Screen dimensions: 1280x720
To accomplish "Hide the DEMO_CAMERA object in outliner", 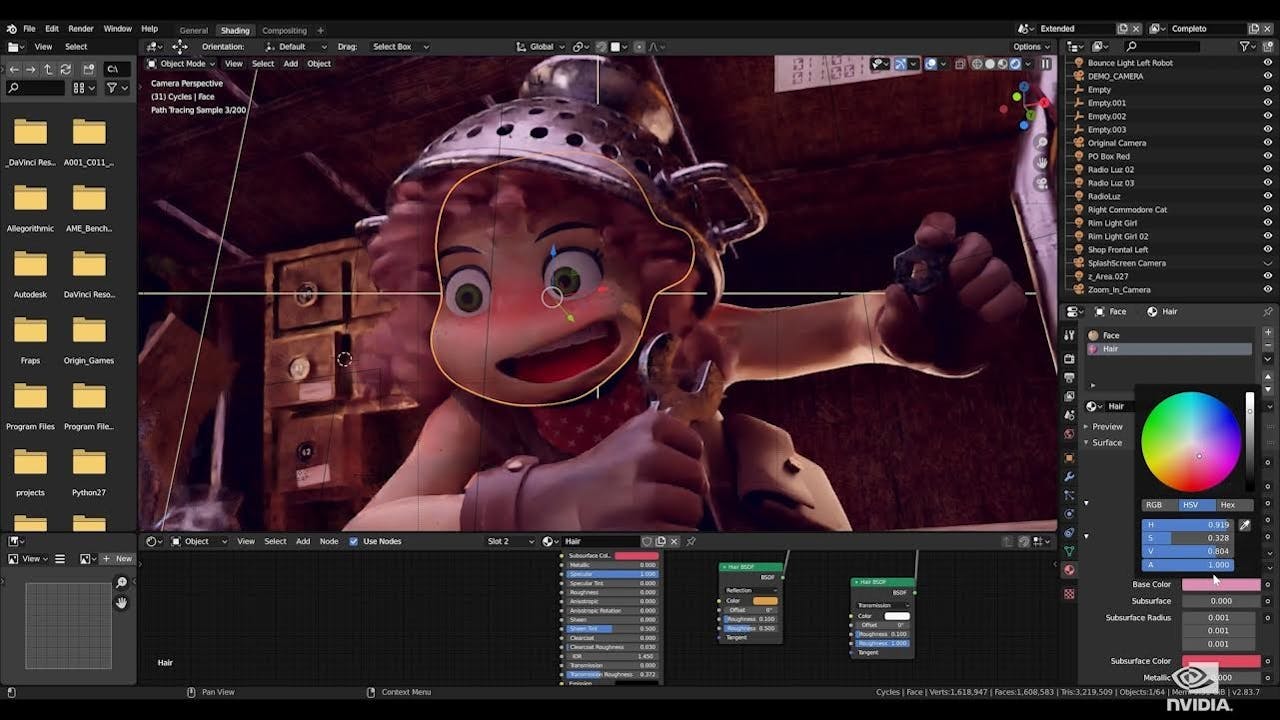I will point(1268,76).
